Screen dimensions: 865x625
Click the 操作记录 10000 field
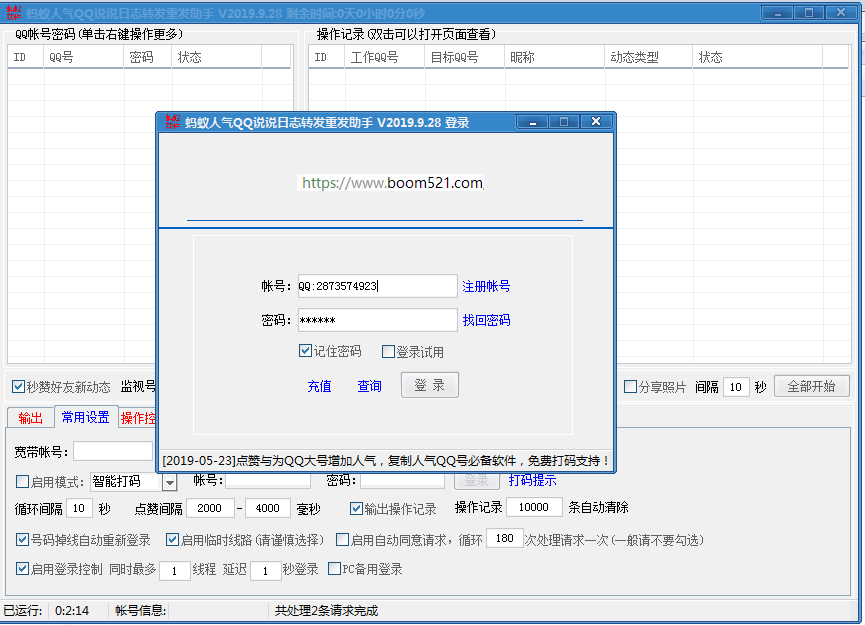pyautogui.click(x=534, y=507)
